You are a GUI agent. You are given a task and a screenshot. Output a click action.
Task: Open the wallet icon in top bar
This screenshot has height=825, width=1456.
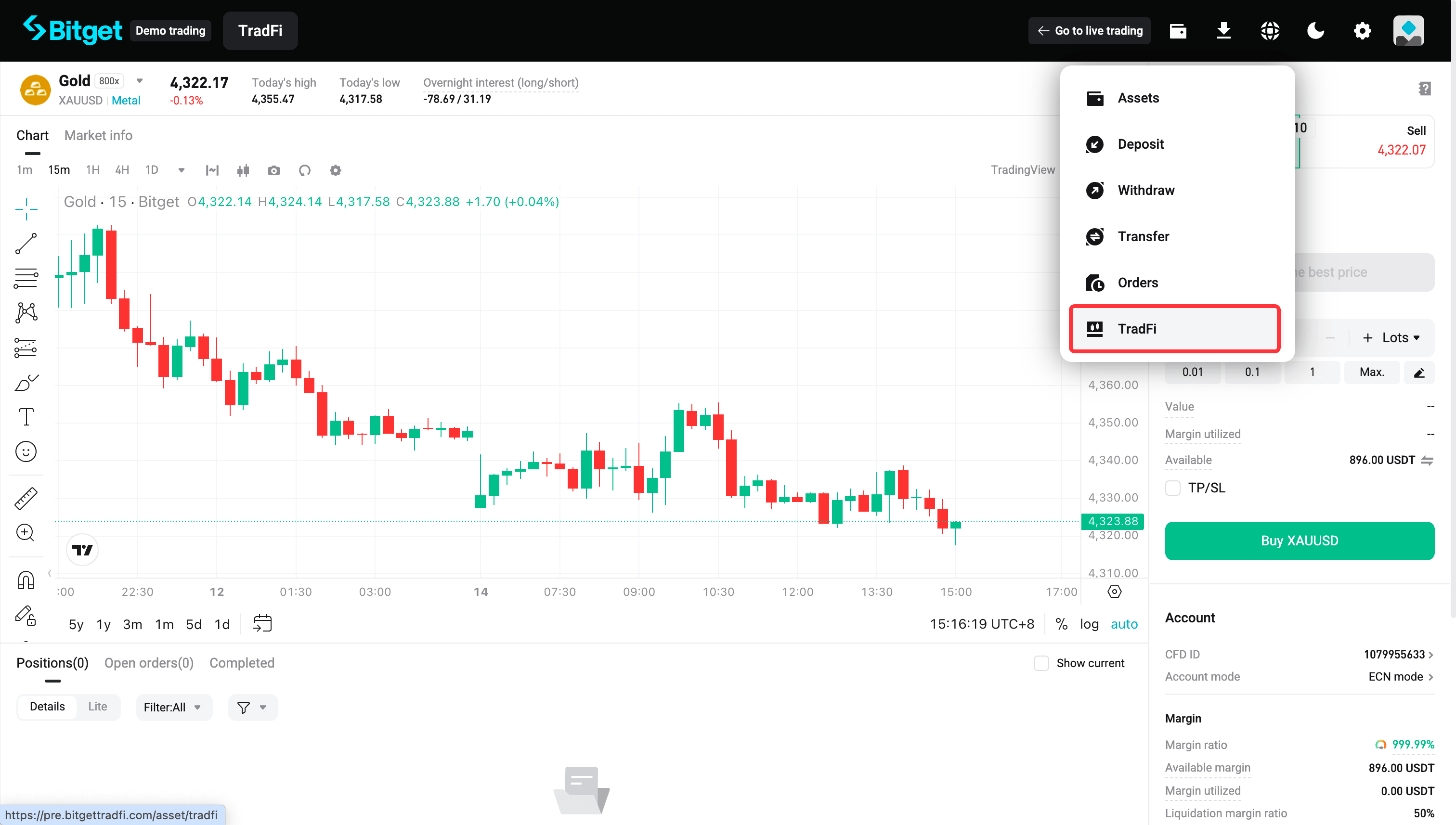[1178, 31]
